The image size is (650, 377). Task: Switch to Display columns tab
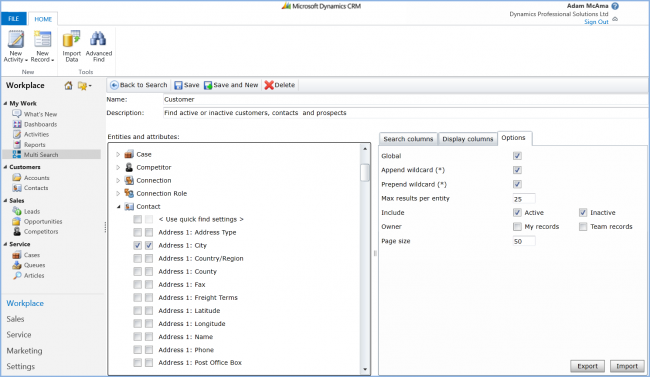tap(468, 139)
